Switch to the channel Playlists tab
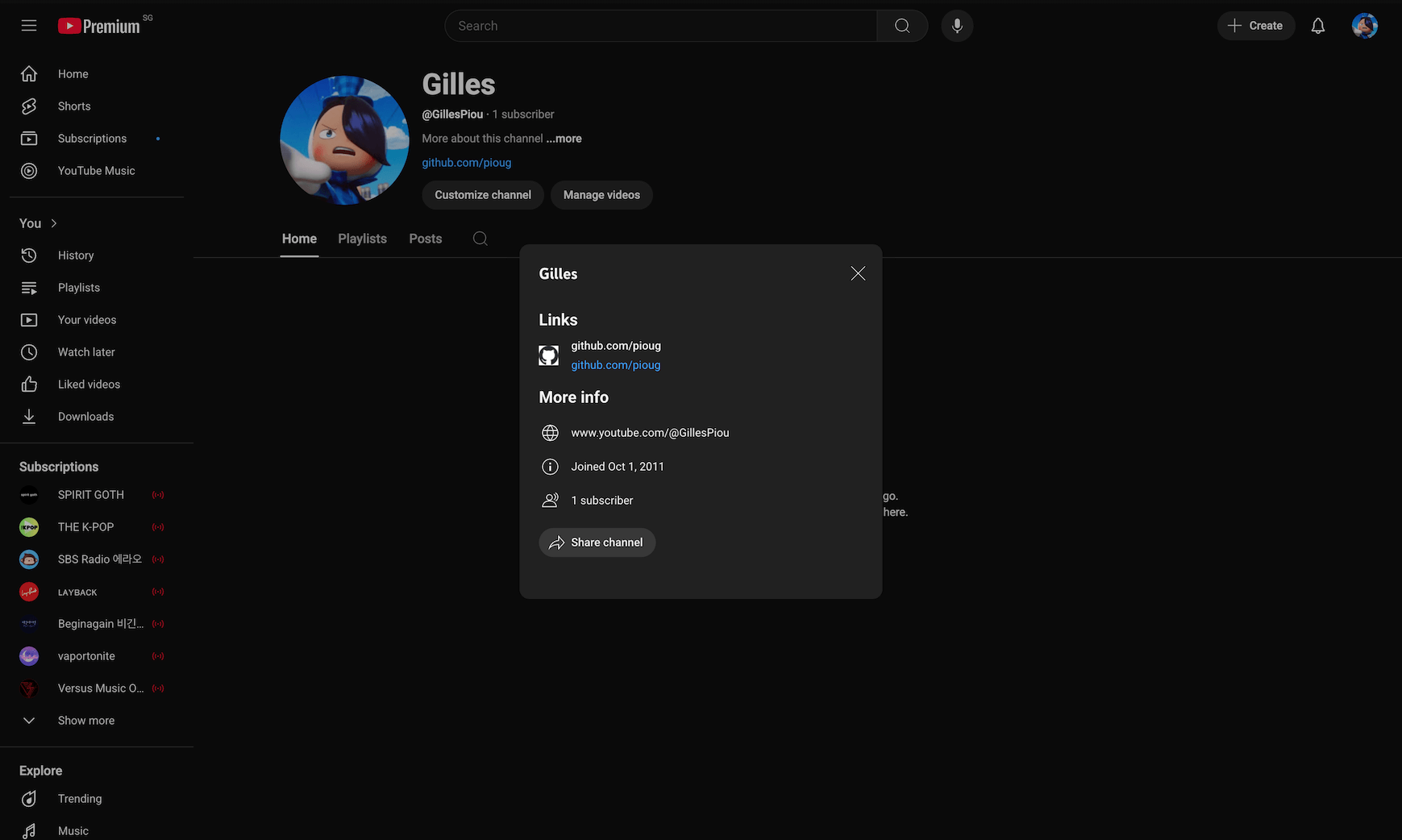Screen dimensions: 1402x840 (362, 239)
